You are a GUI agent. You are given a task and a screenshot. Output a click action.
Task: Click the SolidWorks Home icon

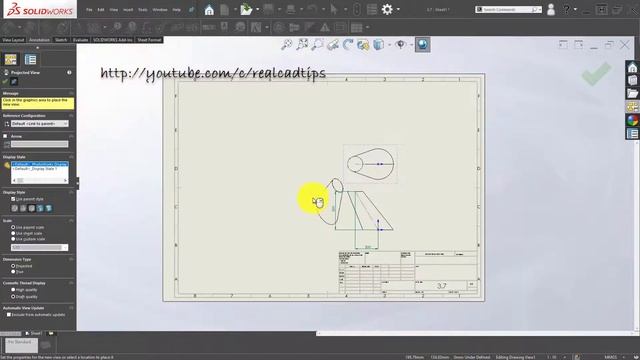209,9
